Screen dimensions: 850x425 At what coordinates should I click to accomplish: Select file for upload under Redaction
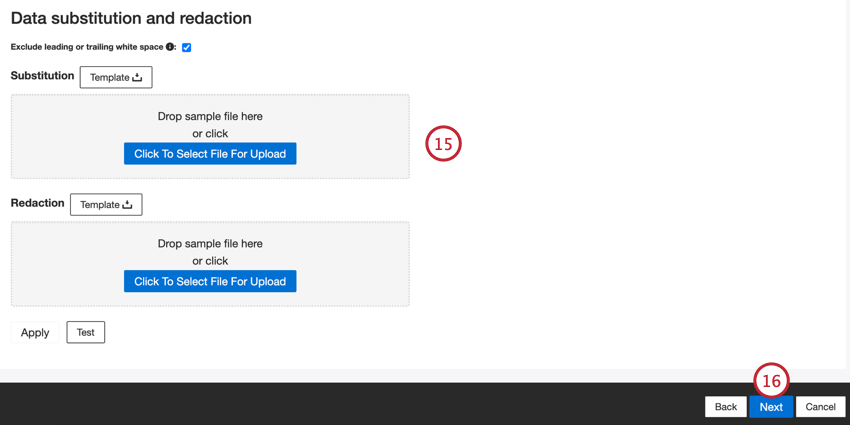[x=210, y=281]
